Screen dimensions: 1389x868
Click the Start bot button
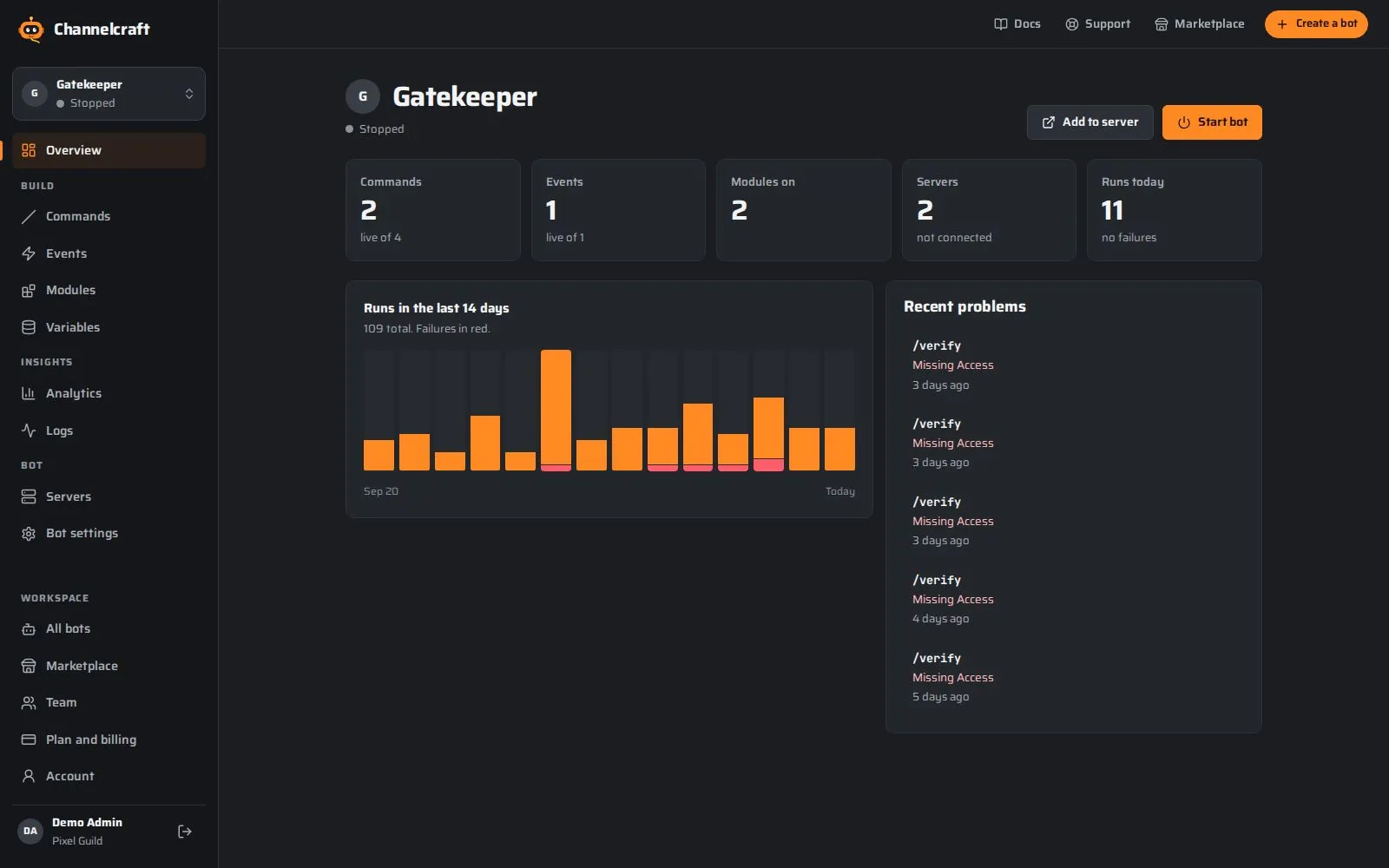point(1212,122)
